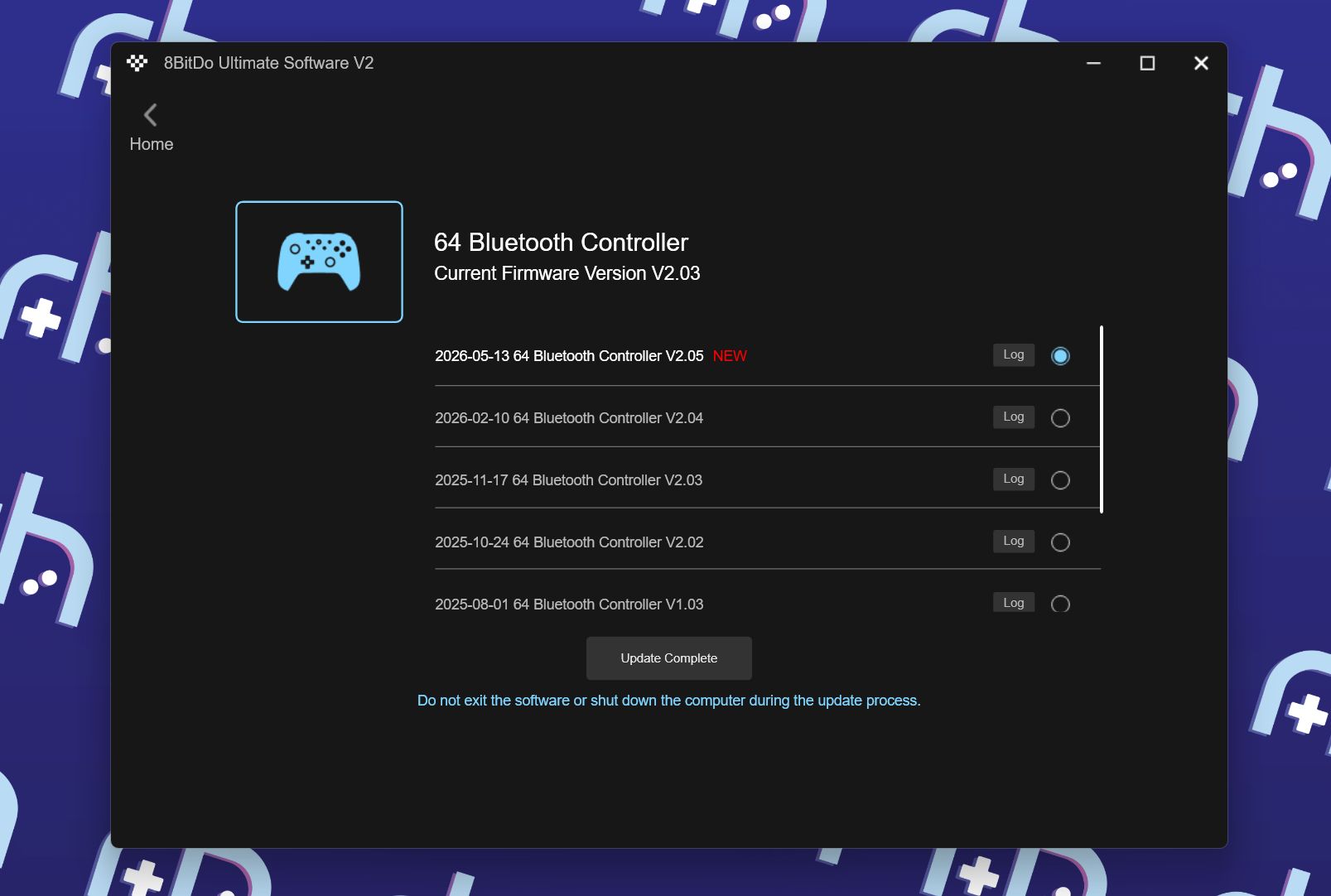Select firmware V1.03 radio button
This screenshot has width=1331, height=896.
click(x=1060, y=604)
